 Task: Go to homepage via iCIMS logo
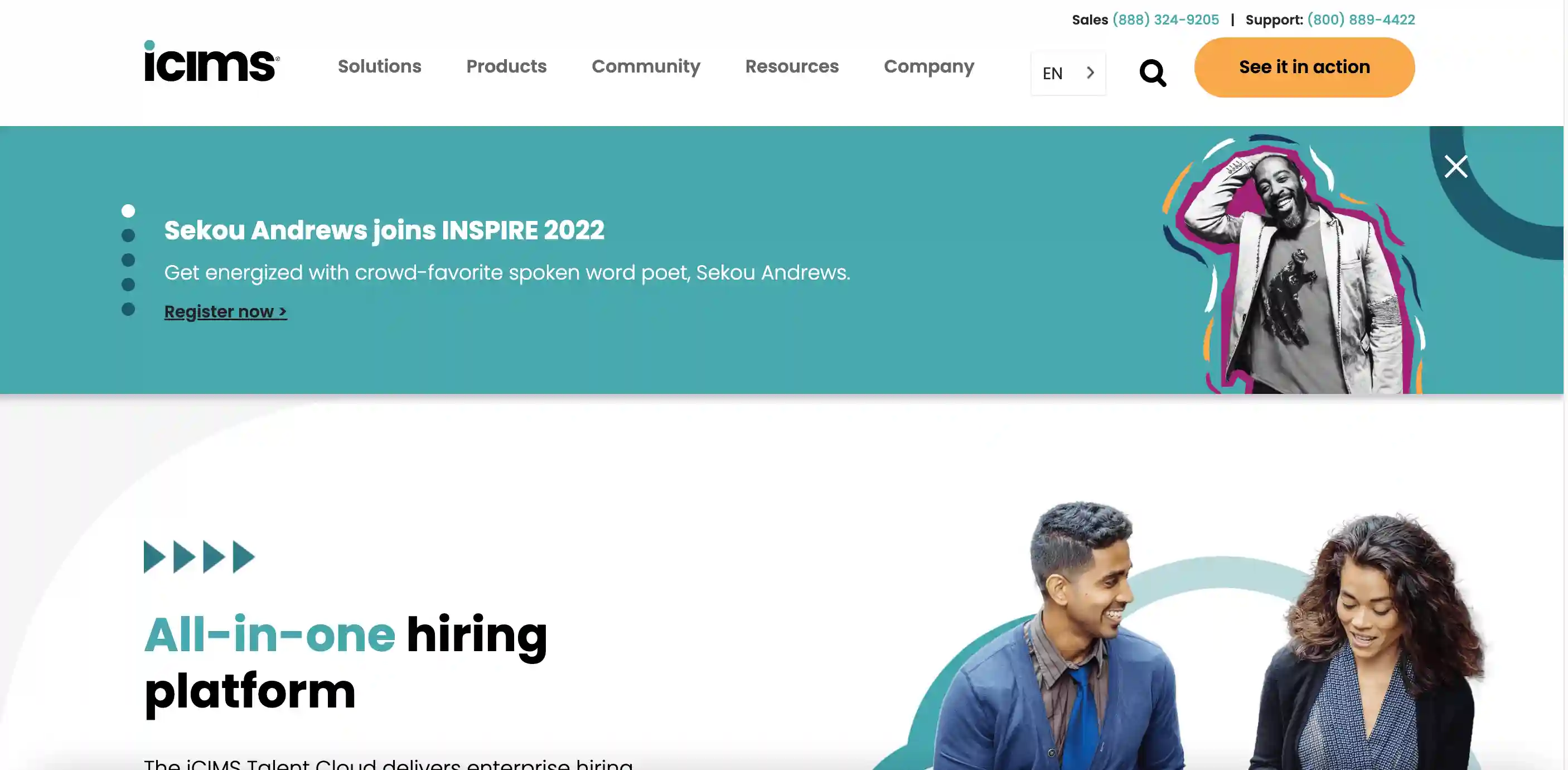(x=212, y=61)
